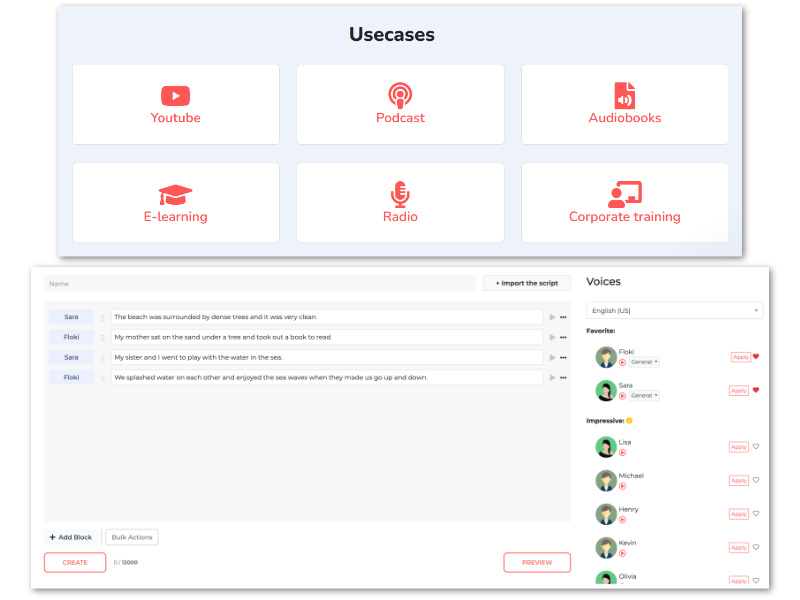Grab the drag handle of the beach block
800x600 pixels.
point(103,318)
